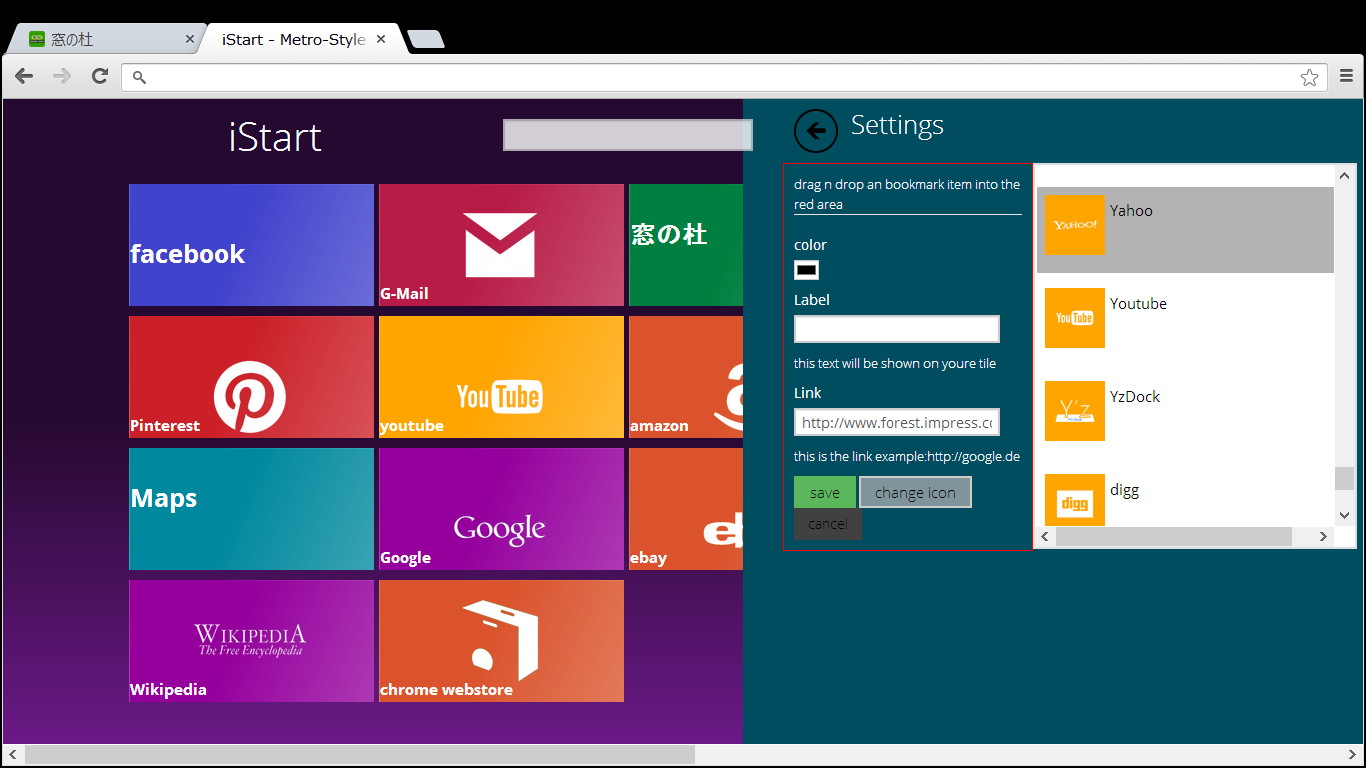Open the chrome webstore tile

501,641
